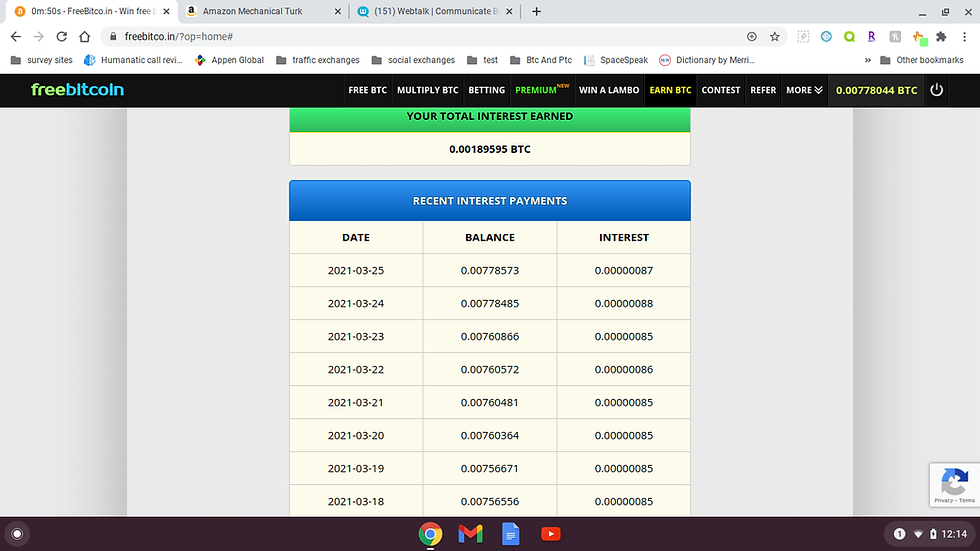Click the interest value 0.00000086

[x=624, y=370]
